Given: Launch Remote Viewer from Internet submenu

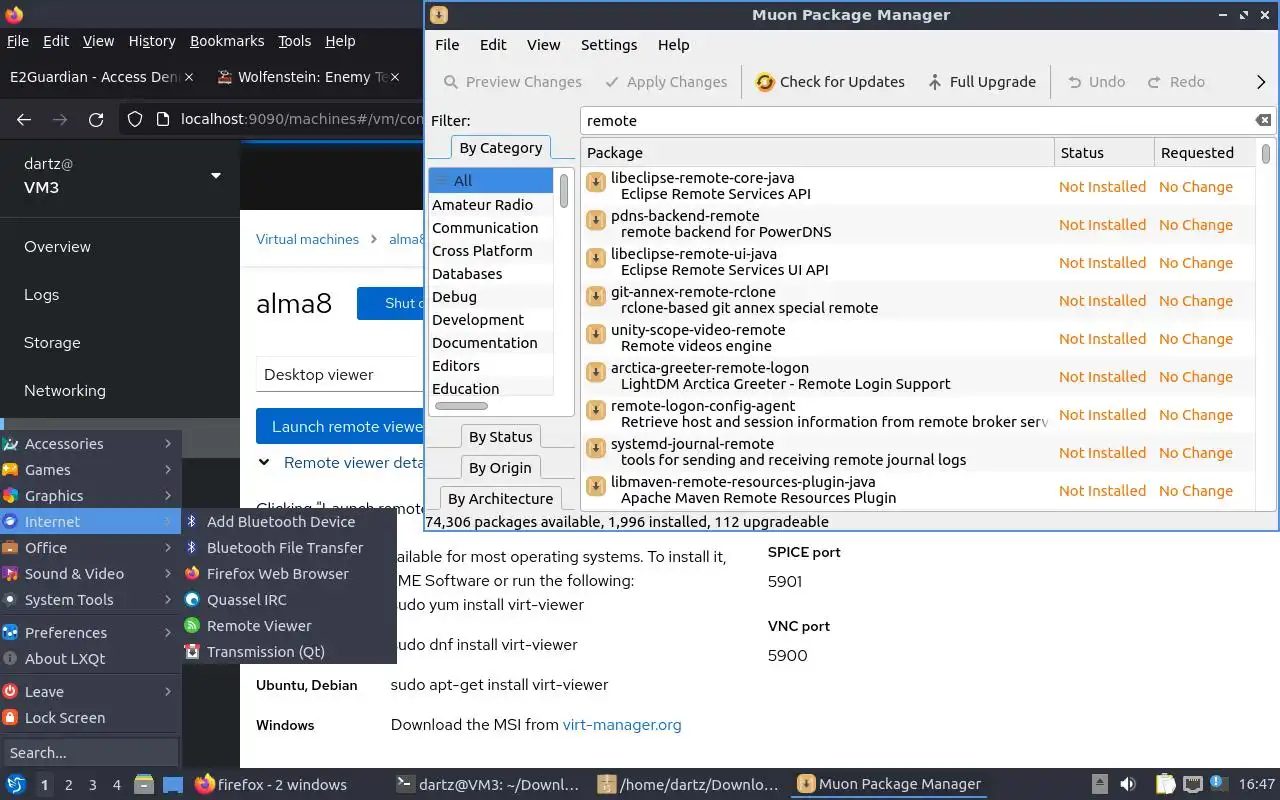Looking at the screenshot, I should [289, 626].
